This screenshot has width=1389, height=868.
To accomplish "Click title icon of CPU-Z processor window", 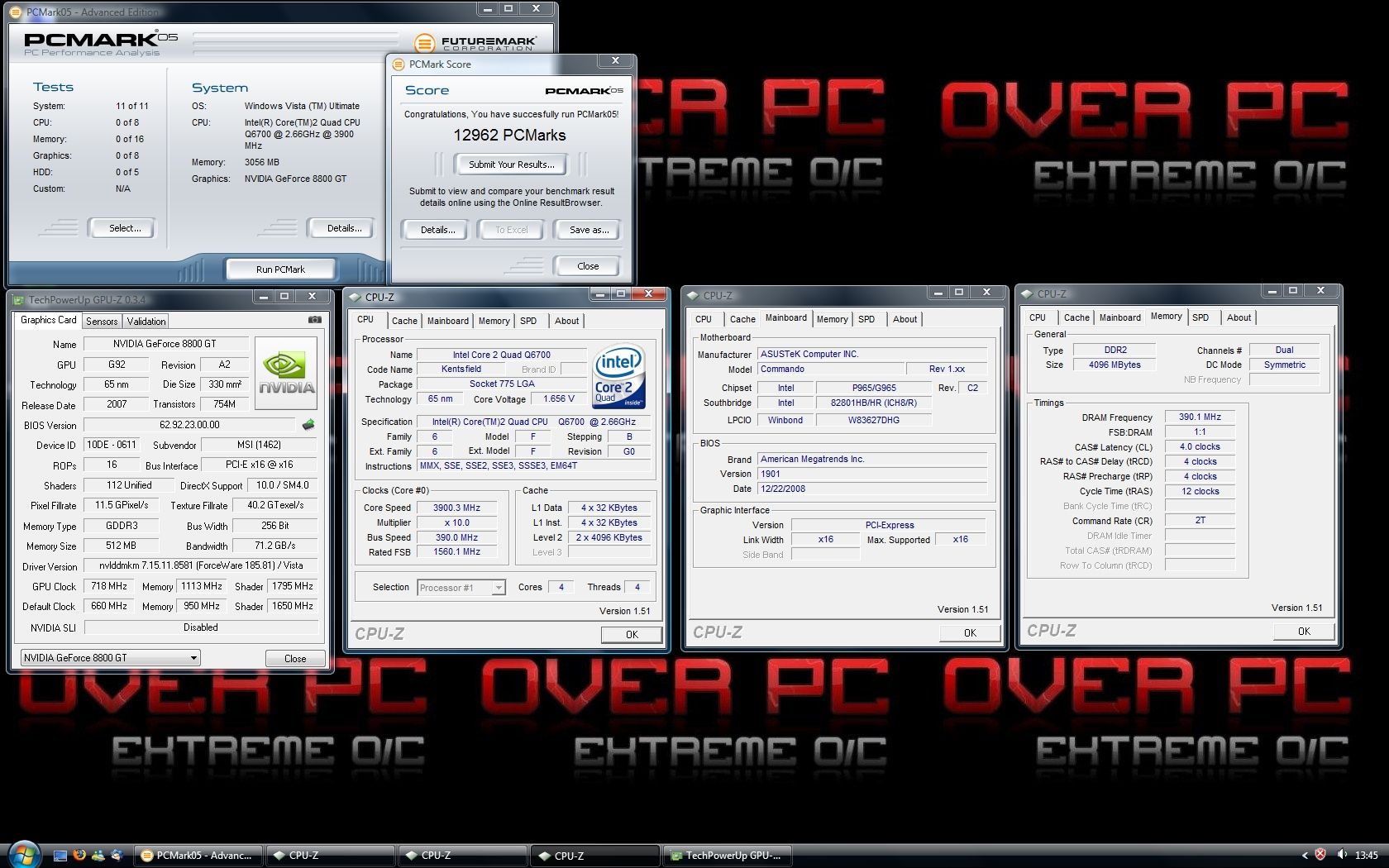I will (356, 297).
